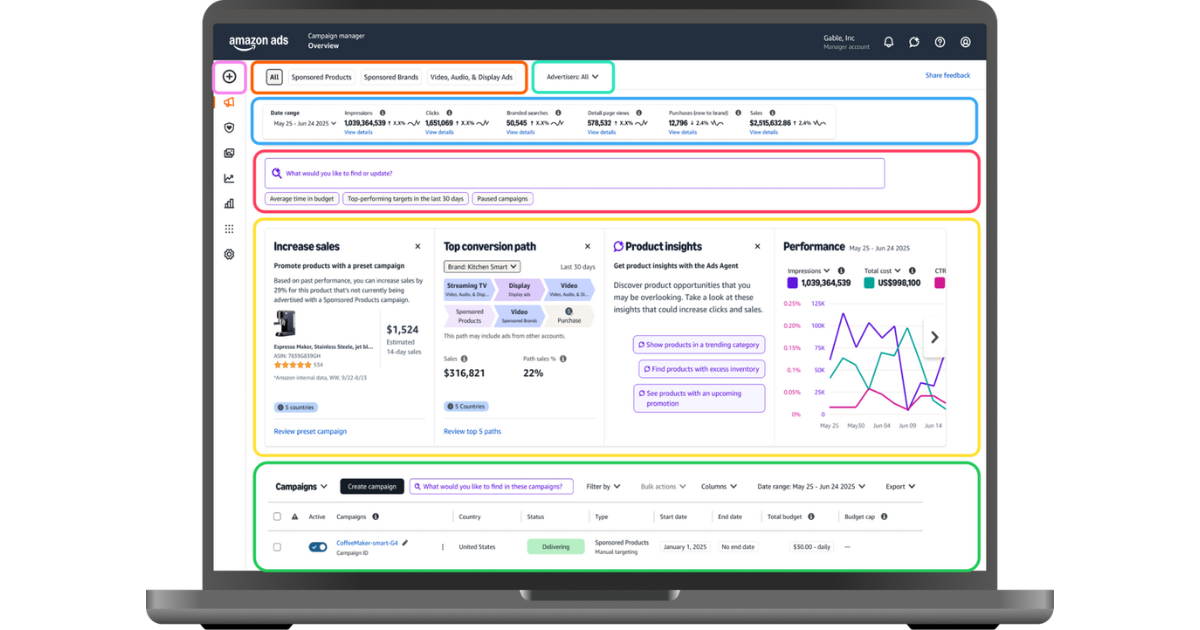Expand the Advertisers: All dropdown

tap(573, 77)
